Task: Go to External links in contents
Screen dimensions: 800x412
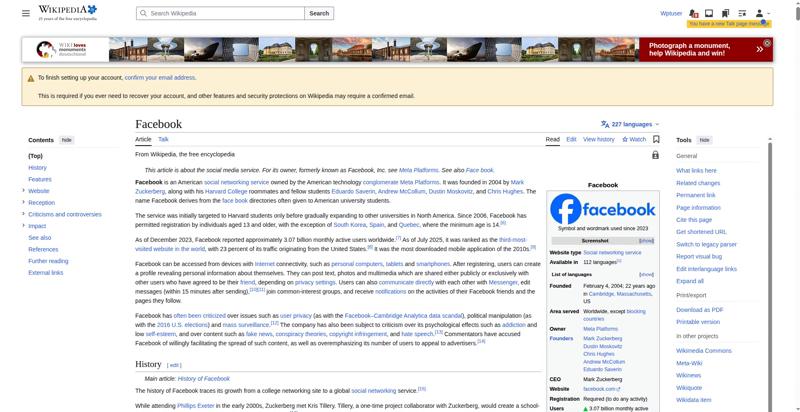Action: click(46, 273)
